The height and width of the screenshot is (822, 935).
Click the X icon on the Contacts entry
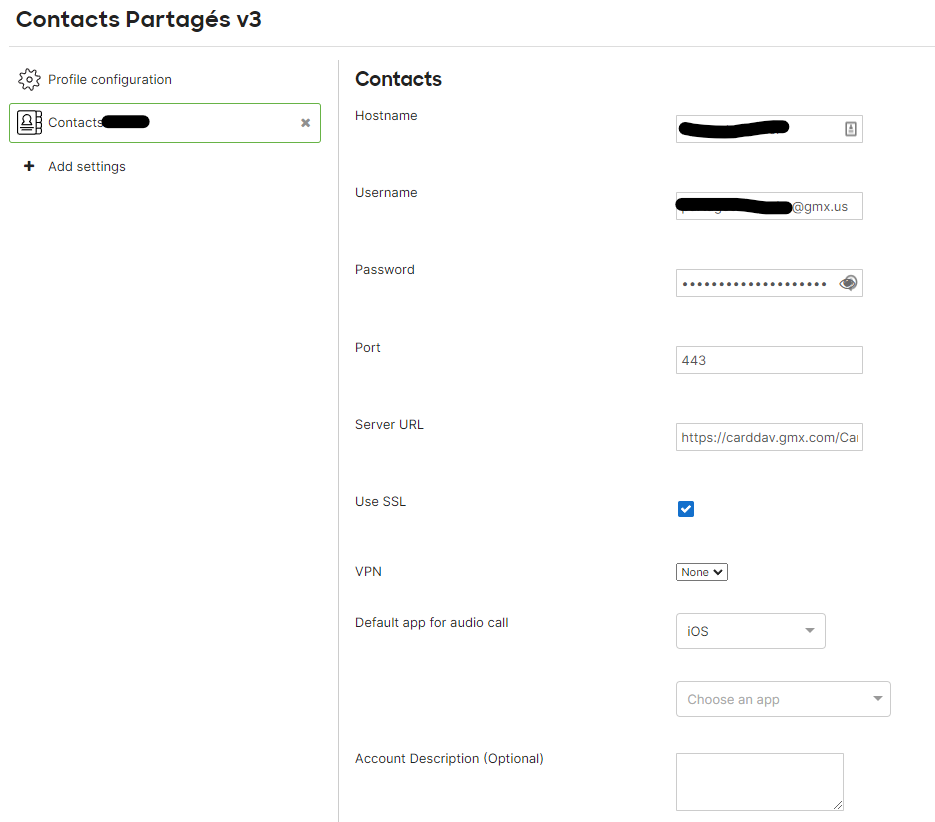pos(305,122)
